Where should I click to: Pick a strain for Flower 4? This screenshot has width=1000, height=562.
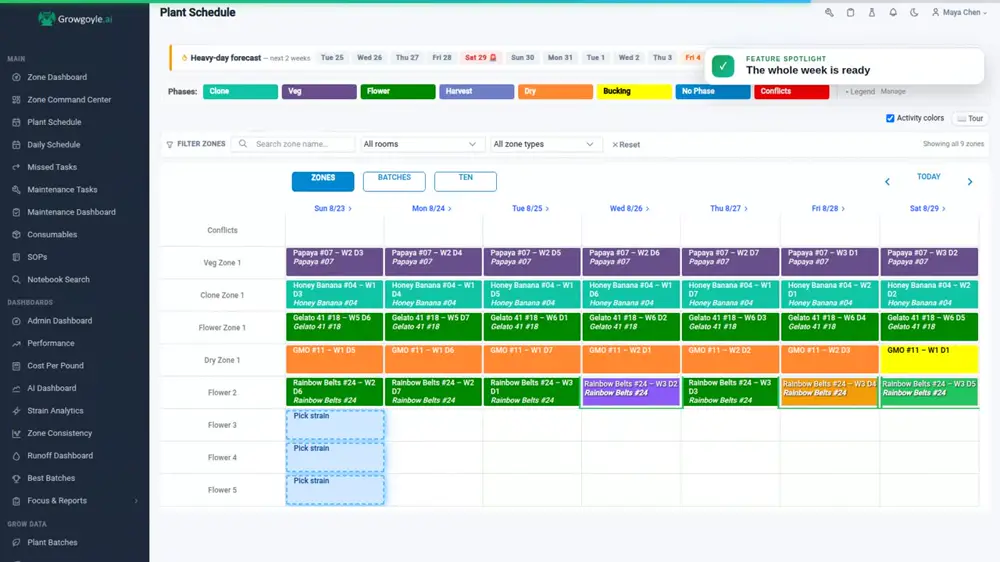point(335,457)
